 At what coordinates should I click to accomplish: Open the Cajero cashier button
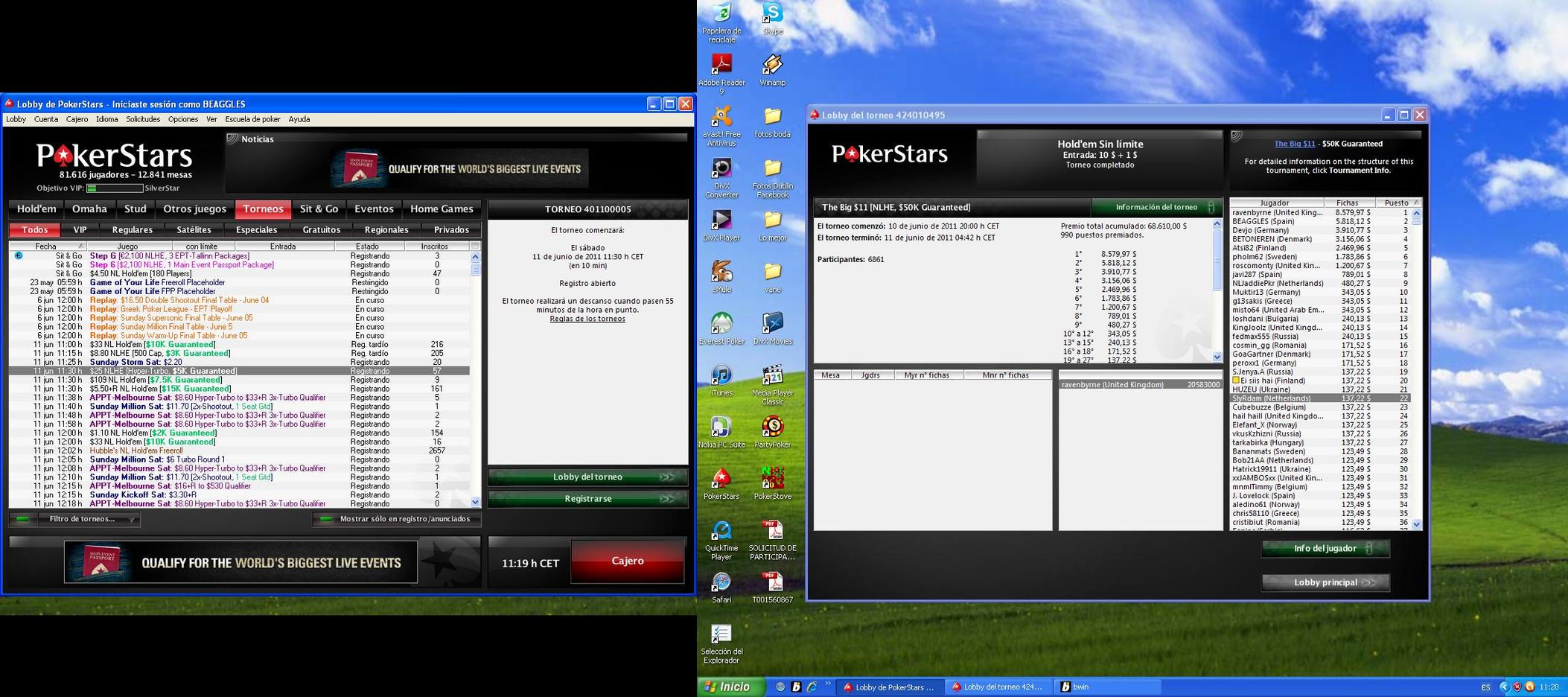click(x=628, y=561)
